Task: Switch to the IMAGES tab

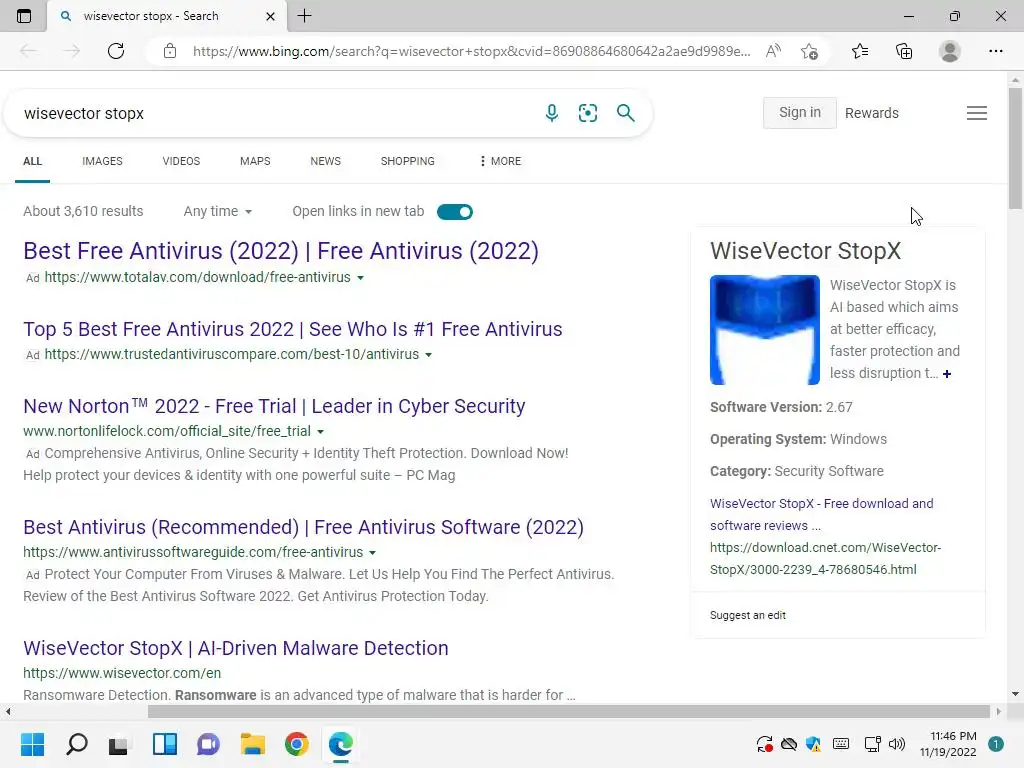Action: coord(102,161)
